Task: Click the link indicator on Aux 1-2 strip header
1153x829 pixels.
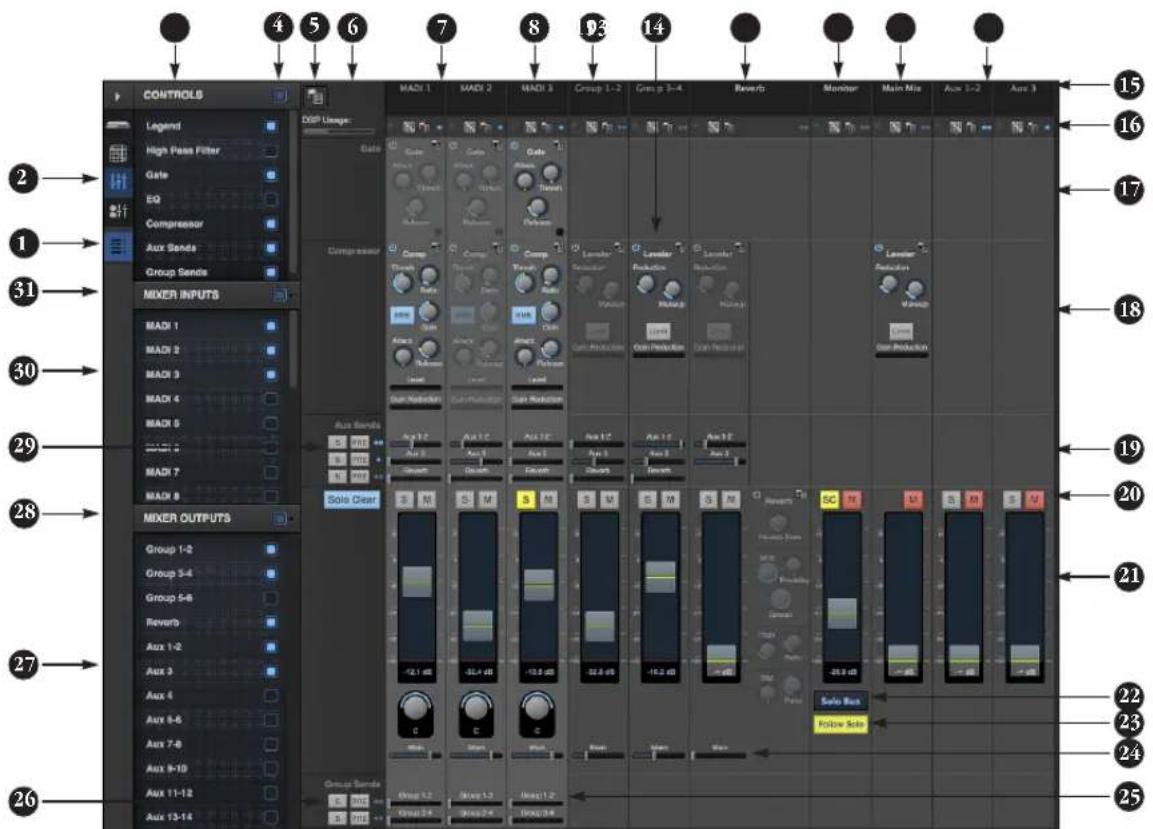Action: (986, 127)
